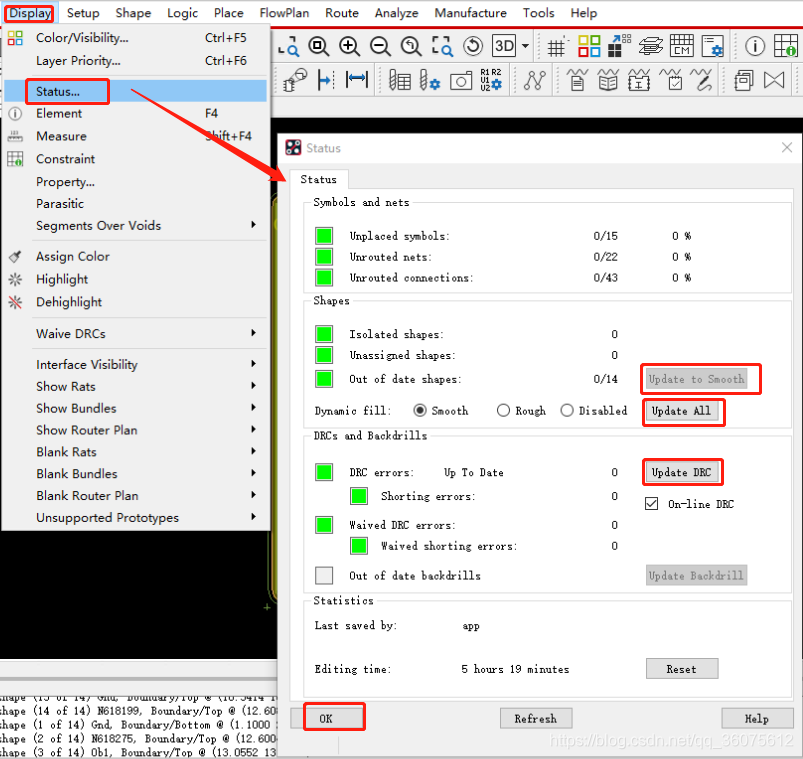This screenshot has height=759, width=803.
Task: Choose Status... from Display menu
Action: [135, 91]
